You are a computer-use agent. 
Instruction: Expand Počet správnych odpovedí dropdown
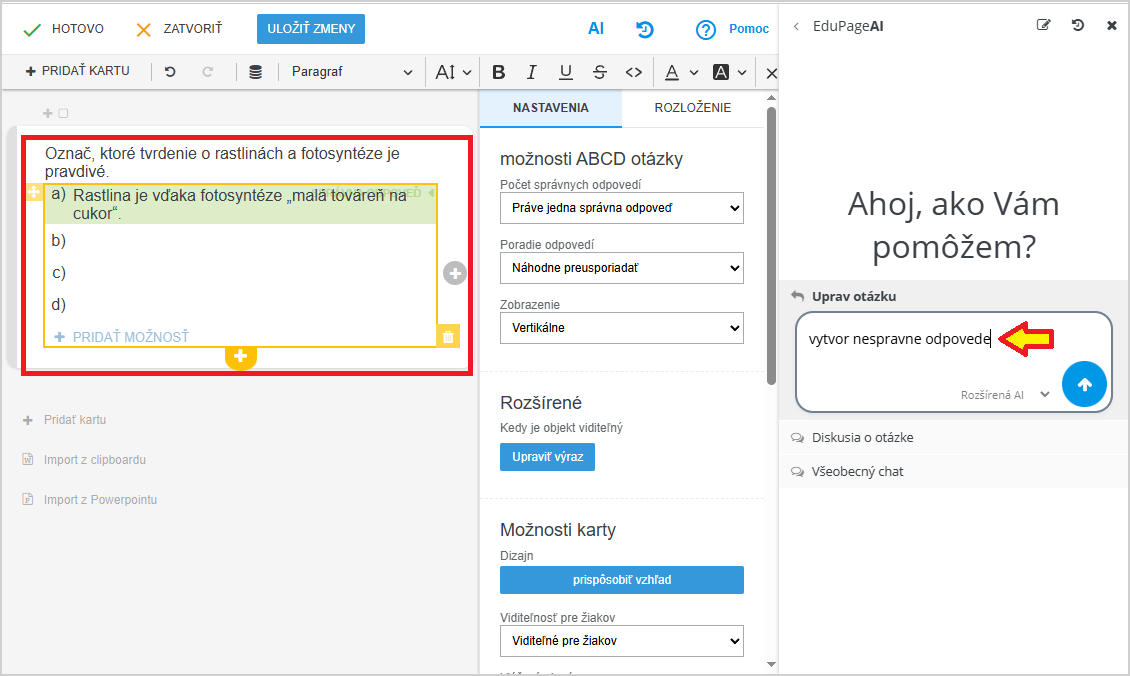tap(621, 208)
